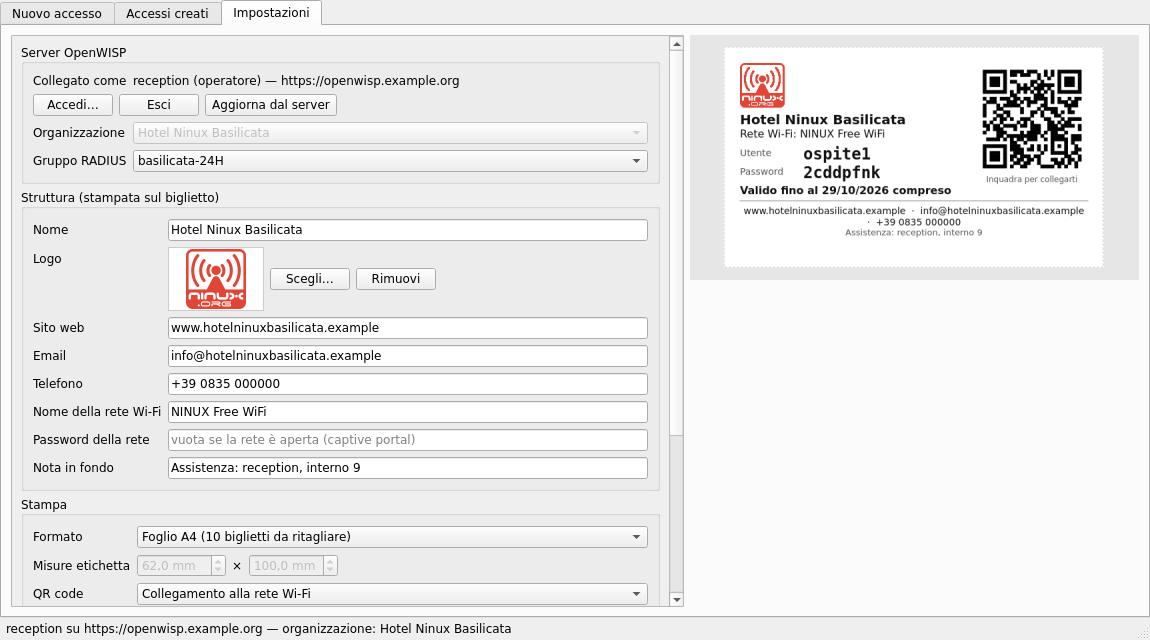This screenshot has height=640, width=1150.
Task: Click the 100,0 mm label height spinbox
Action: (293, 566)
